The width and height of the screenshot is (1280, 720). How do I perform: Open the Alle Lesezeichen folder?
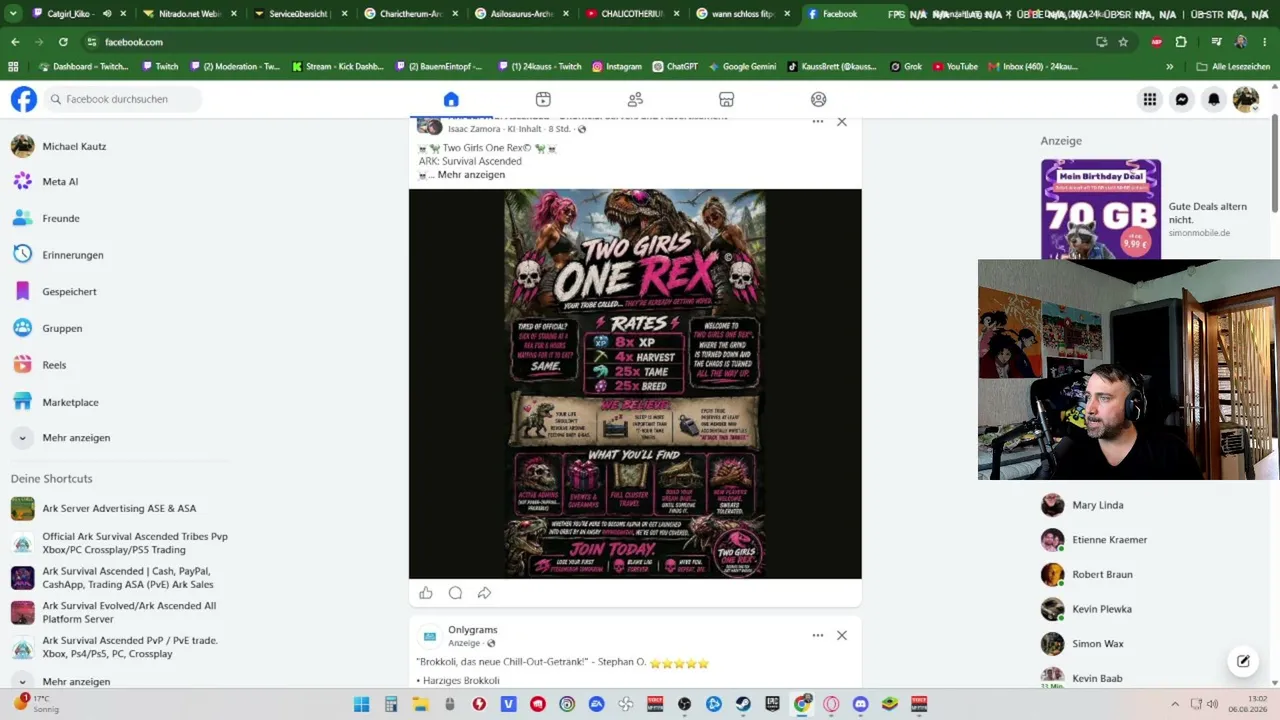[1232, 66]
